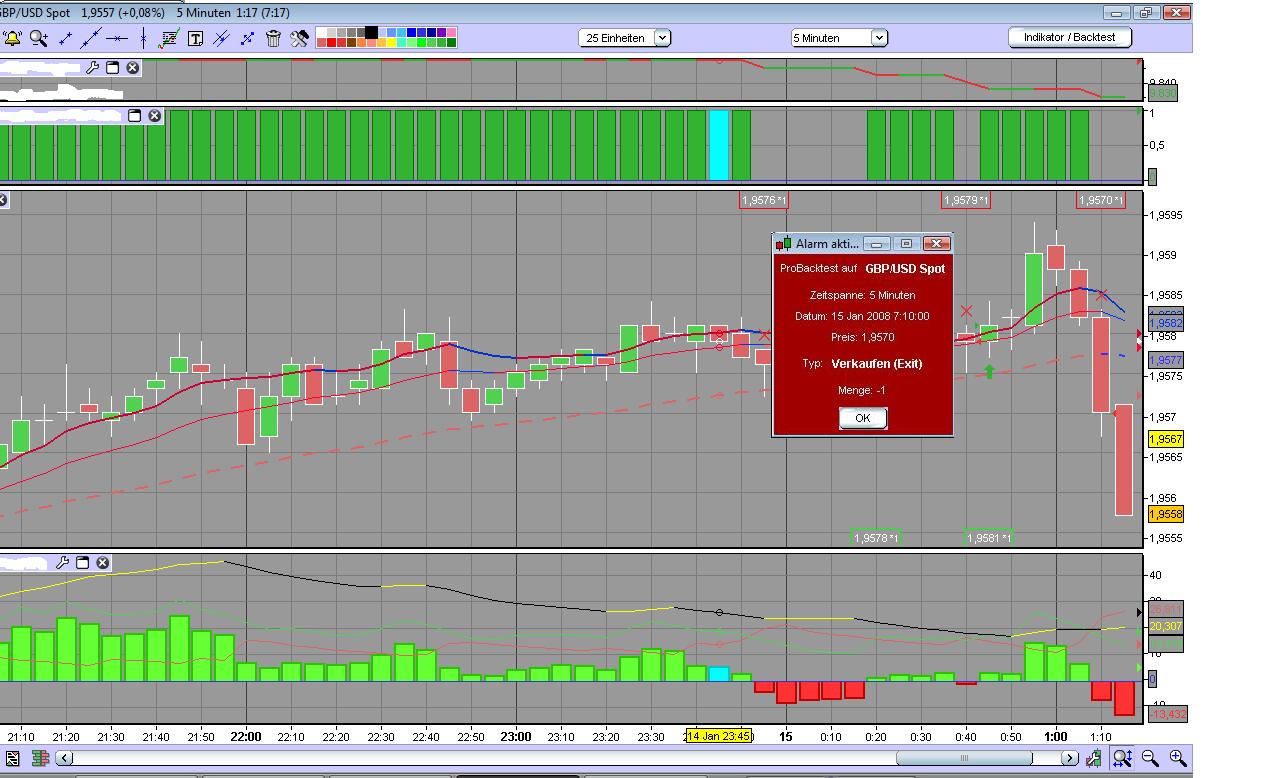Click the yellow '1,9567' price tag
This screenshot has height=778, width=1280.
[x=1166, y=440]
